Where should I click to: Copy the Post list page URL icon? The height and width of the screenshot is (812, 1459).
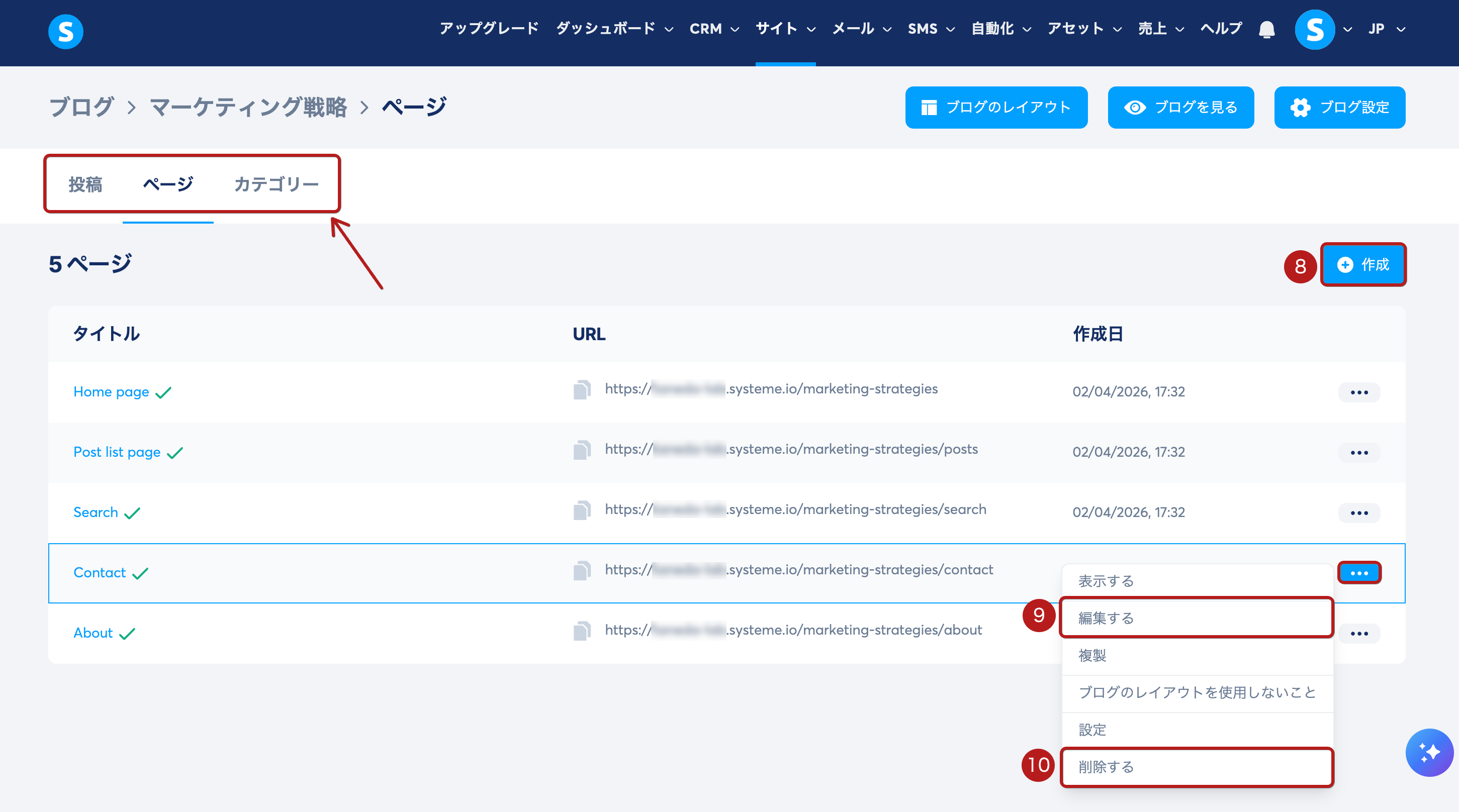click(582, 450)
